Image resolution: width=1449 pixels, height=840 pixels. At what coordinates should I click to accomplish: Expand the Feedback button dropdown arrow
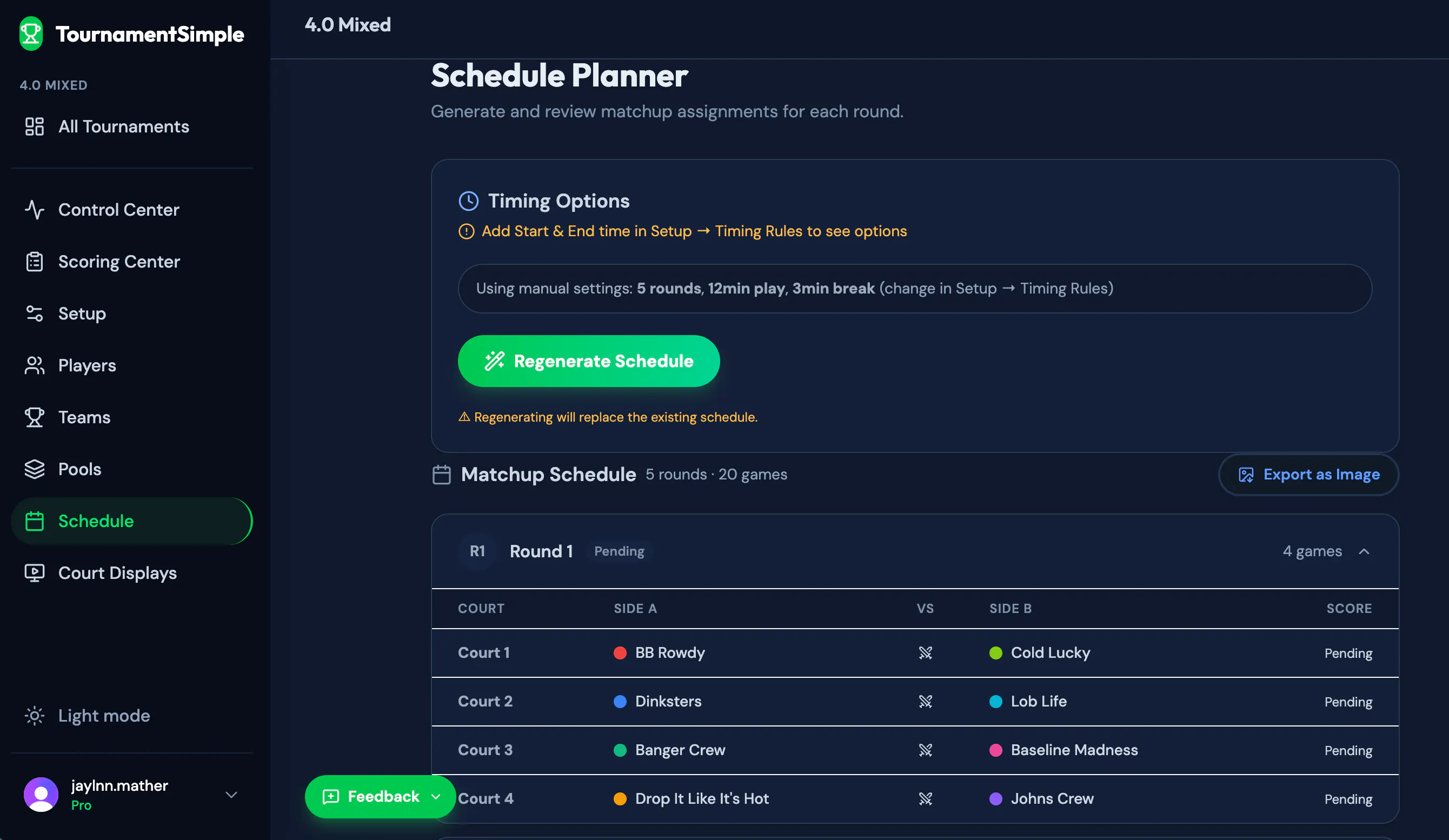tap(436, 797)
